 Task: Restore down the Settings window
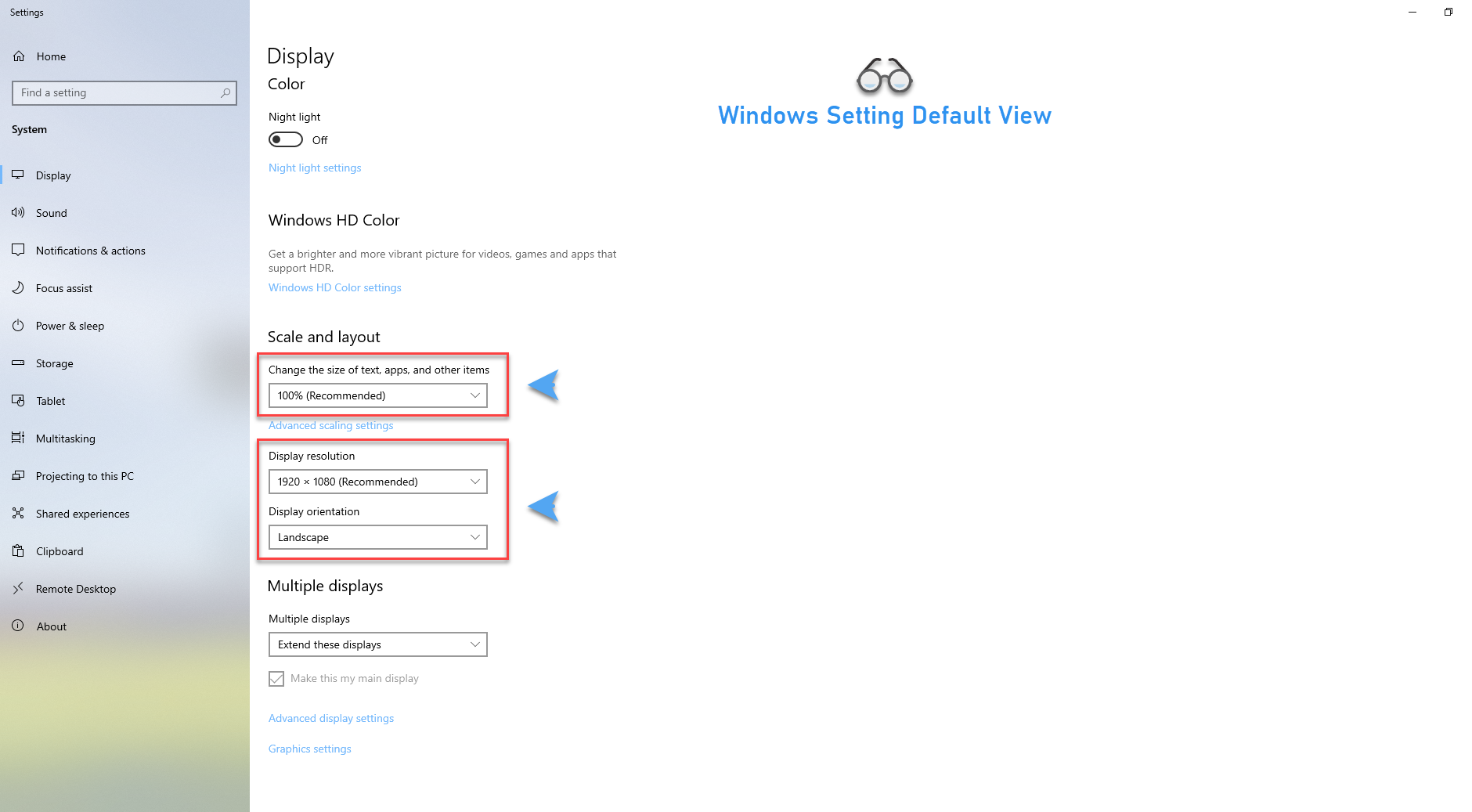pos(1449,12)
